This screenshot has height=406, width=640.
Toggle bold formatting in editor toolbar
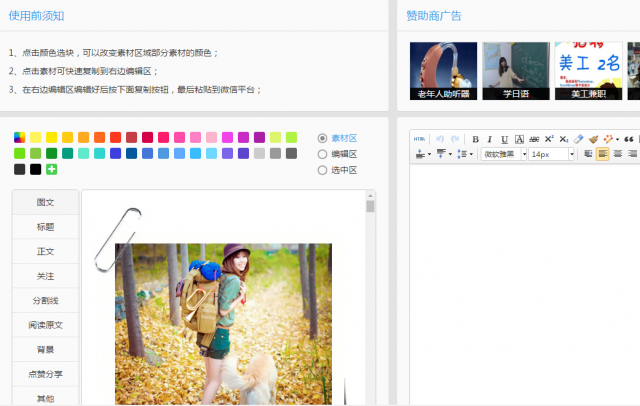click(475, 139)
